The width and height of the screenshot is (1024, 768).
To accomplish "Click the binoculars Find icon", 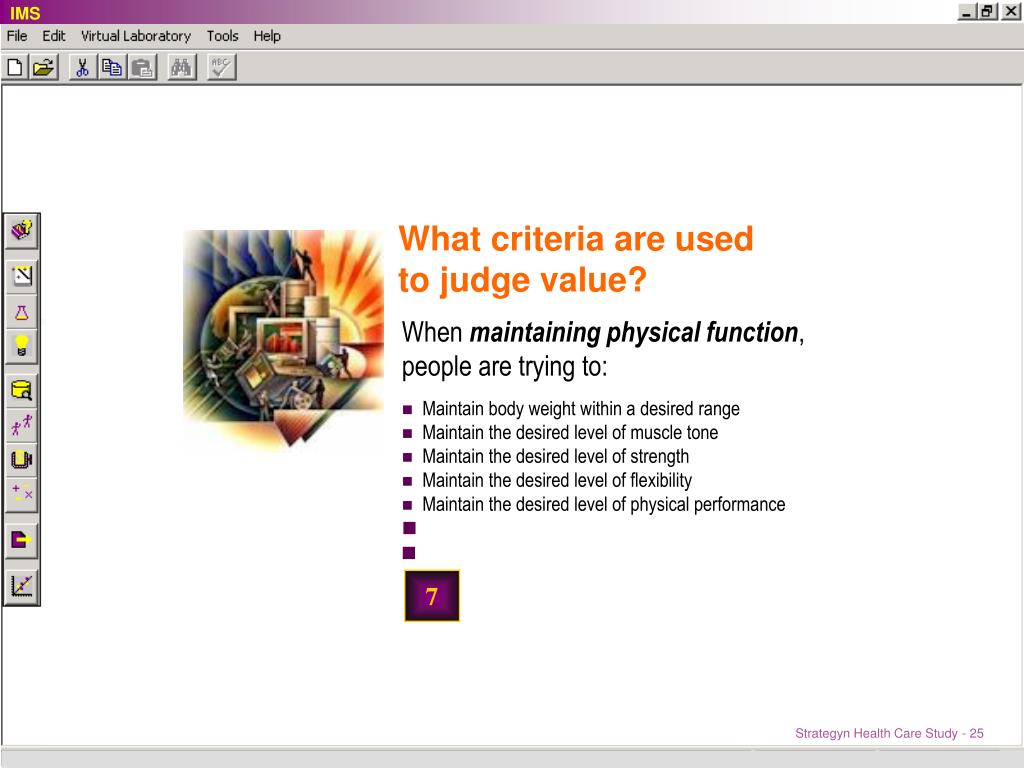I will tap(181, 67).
